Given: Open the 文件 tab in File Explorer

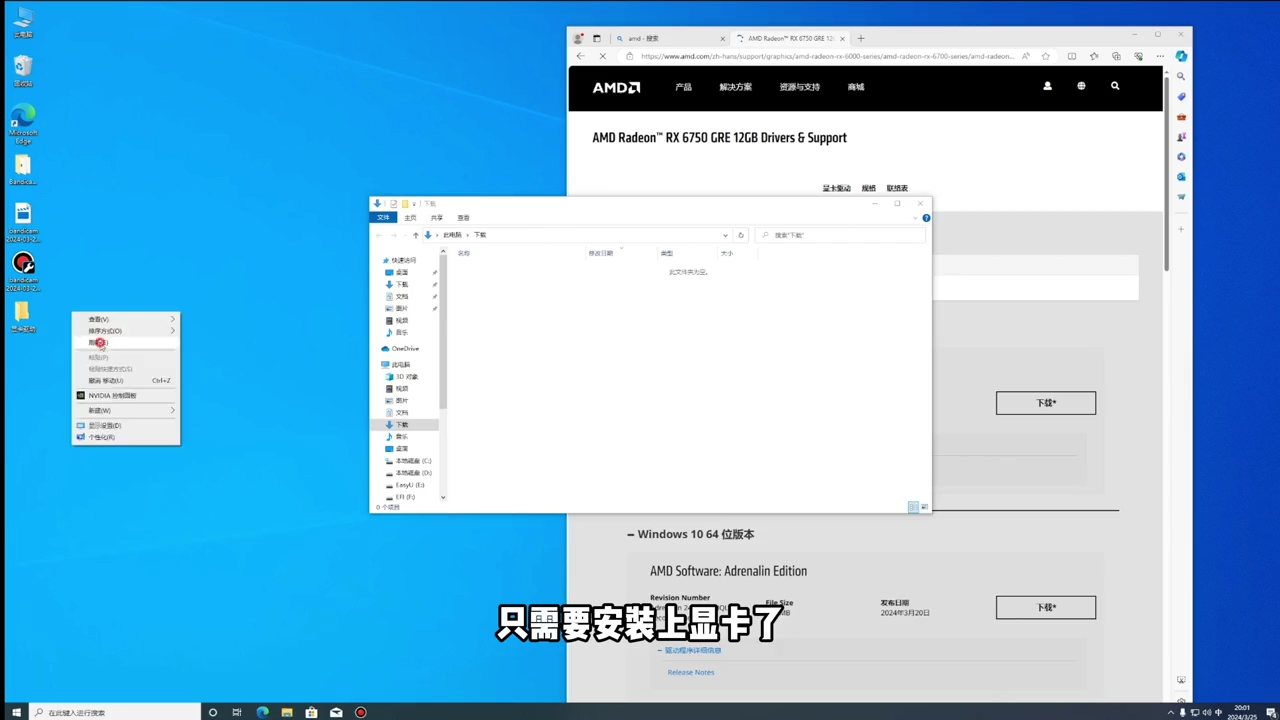Looking at the screenshot, I should tap(383, 218).
